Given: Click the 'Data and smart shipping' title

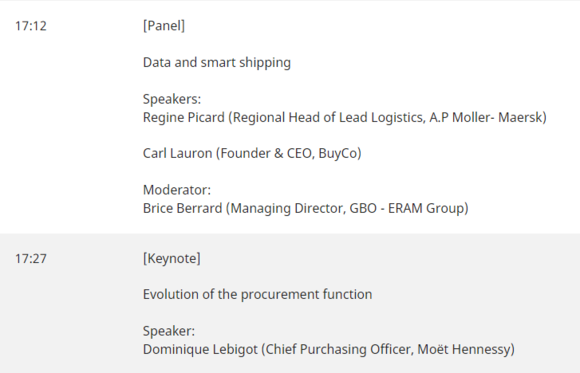Looking at the screenshot, I should point(217,63).
